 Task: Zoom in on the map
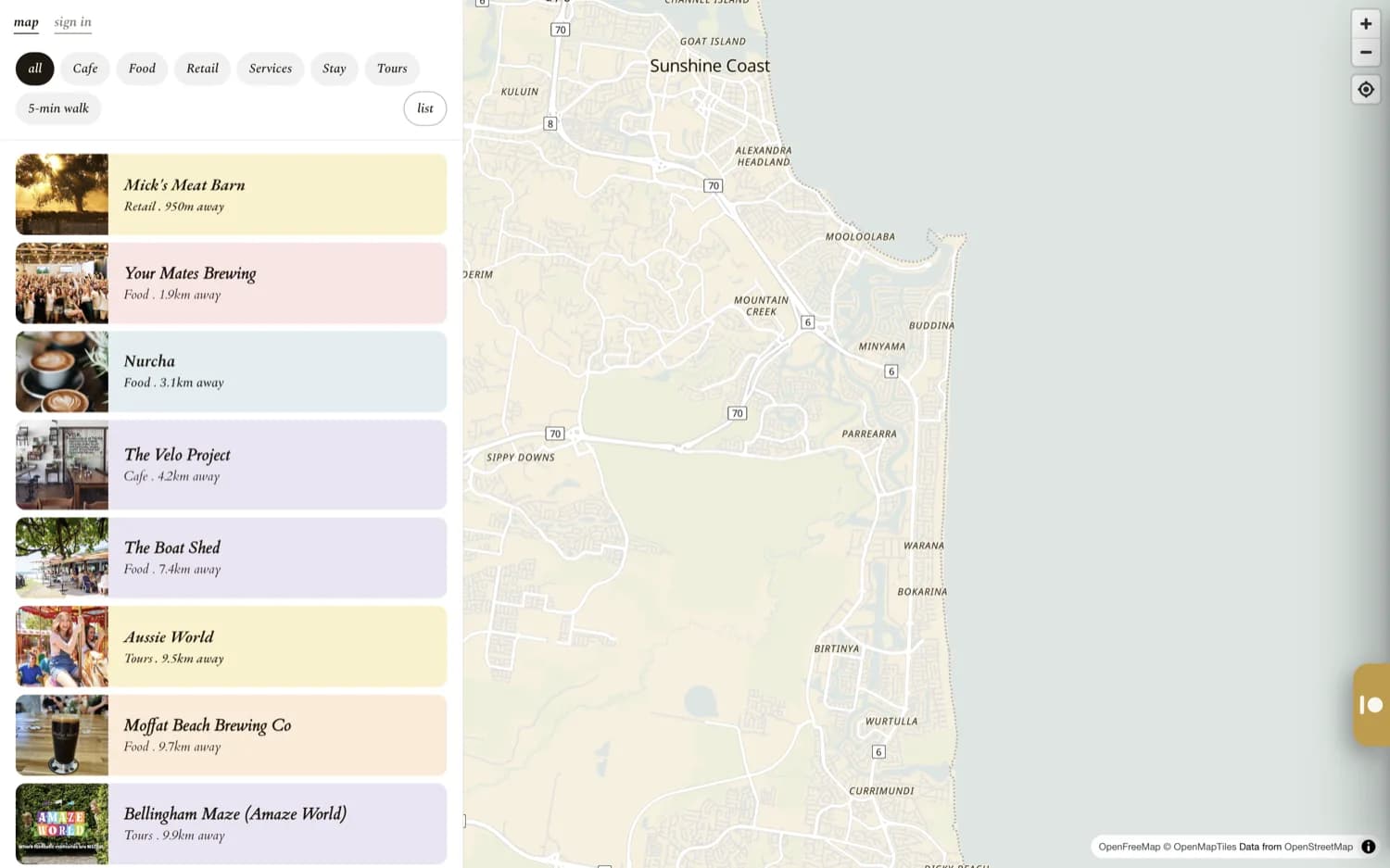(x=1365, y=24)
